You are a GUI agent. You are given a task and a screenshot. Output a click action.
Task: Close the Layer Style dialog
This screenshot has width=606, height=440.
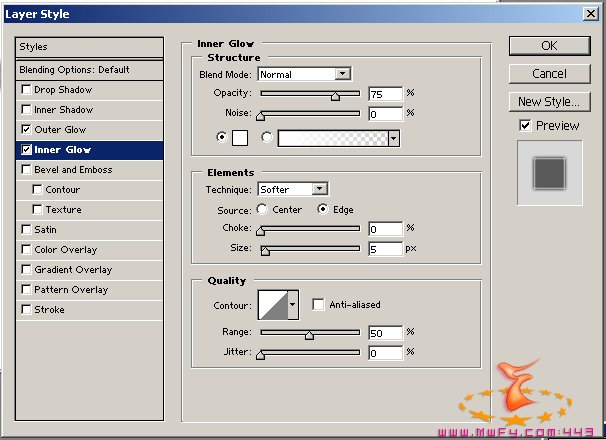(x=591, y=14)
